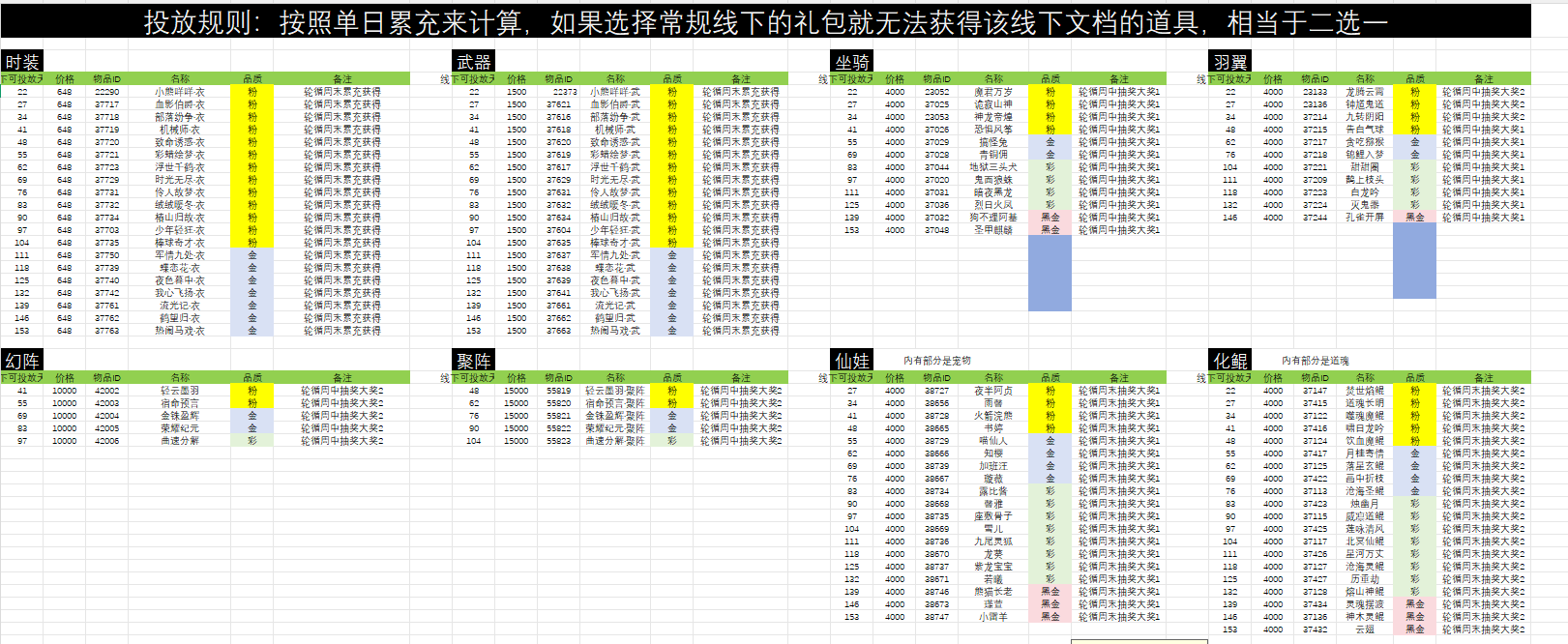Select item ID cell 42002 in 幻阵 table
Screen dimensions: 1568x644
coord(107,391)
